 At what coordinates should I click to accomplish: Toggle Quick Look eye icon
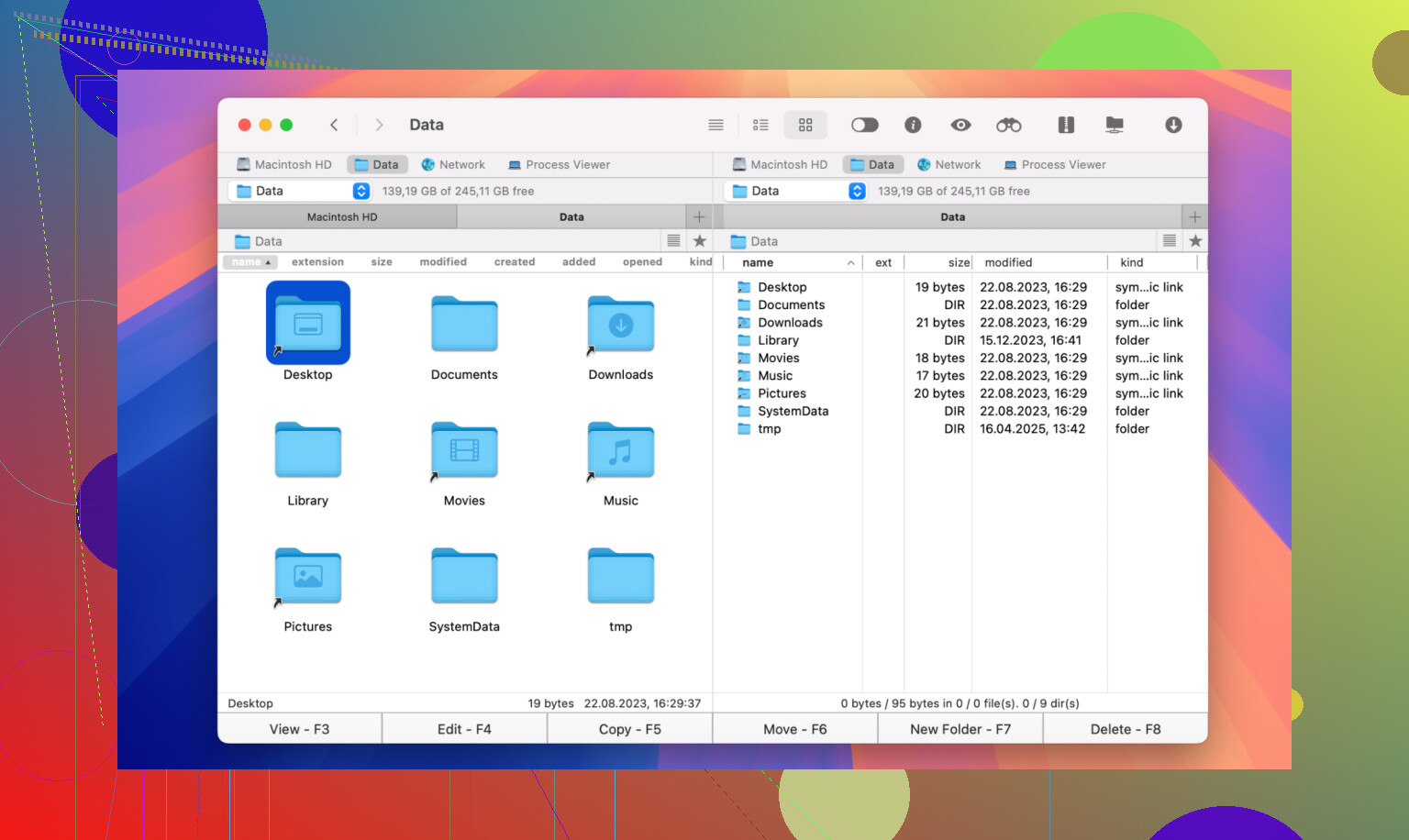(x=960, y=125)
